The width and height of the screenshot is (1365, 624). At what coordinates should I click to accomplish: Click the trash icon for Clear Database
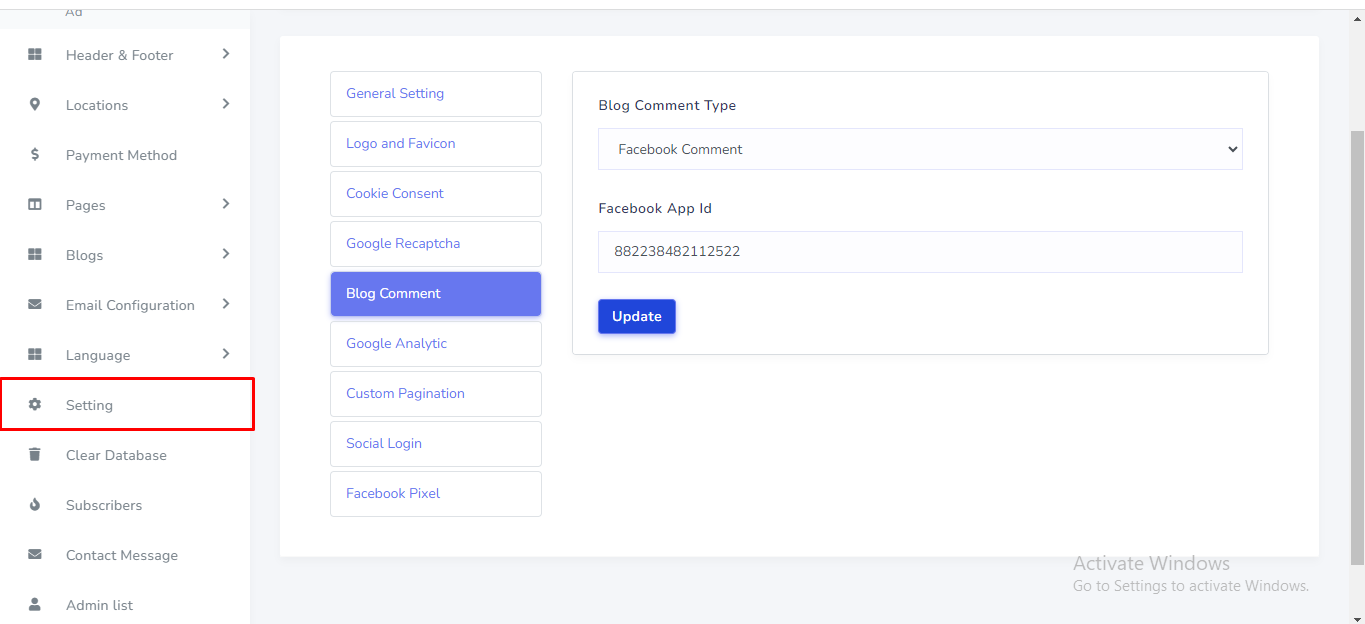pos(35,455)
